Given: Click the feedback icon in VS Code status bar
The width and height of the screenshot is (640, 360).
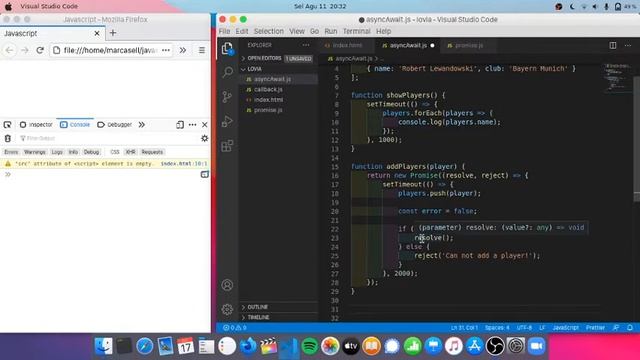Looking at the screenshot, I should point(616,328).
